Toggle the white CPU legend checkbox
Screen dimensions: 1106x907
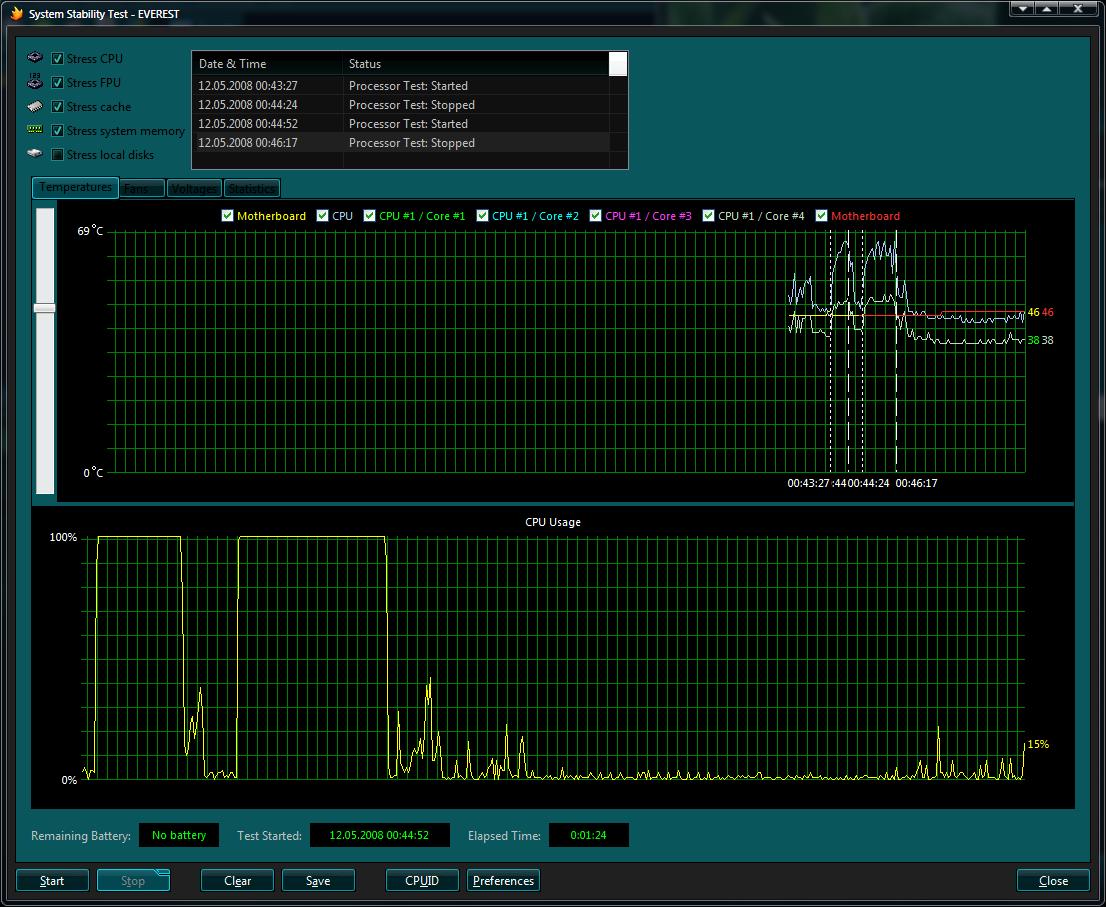tap(322, 215)
